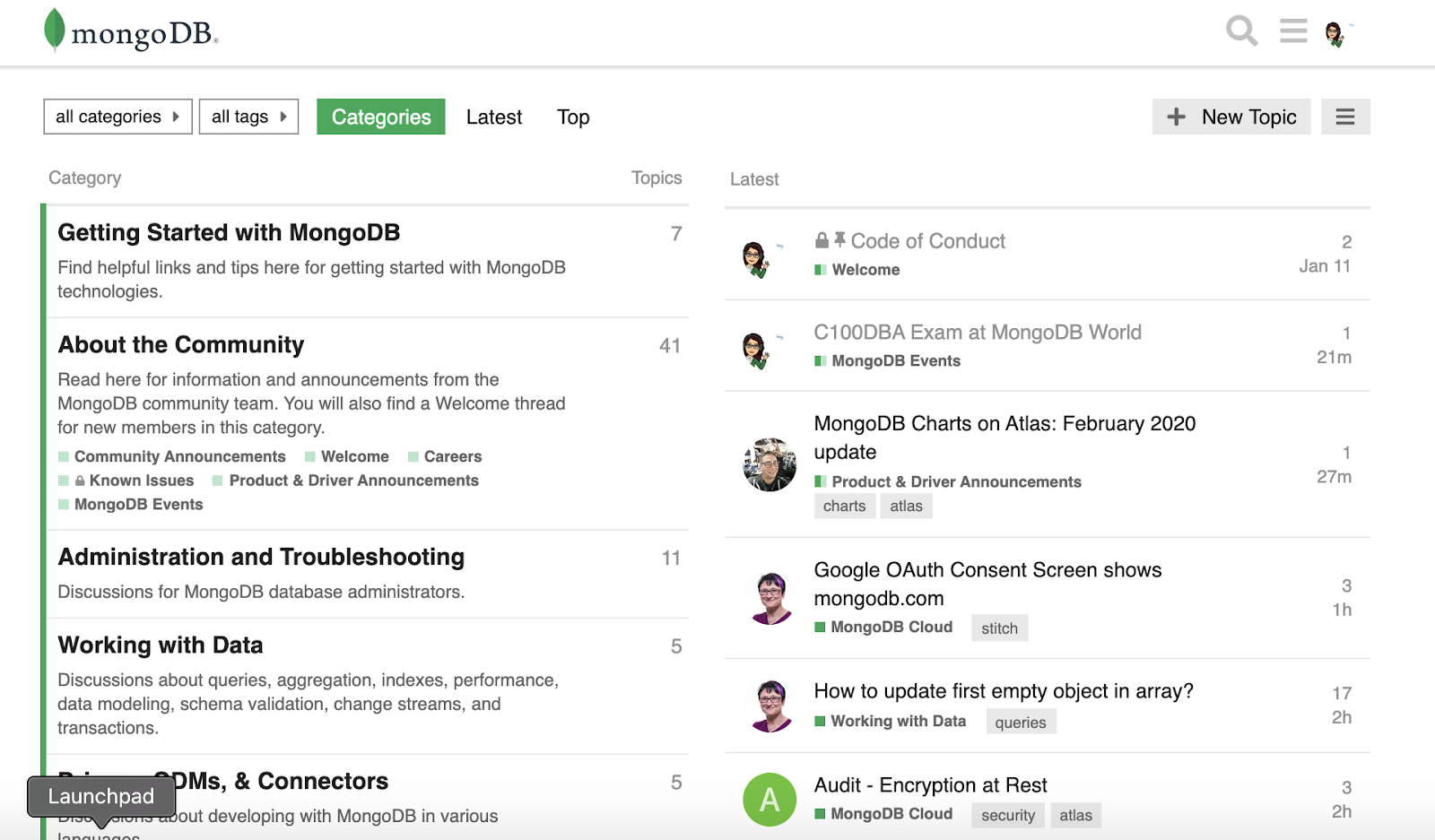Open Audit - Encryption at Rest topic
Viewport: 1435px width, 840px height.
[930, 785]
